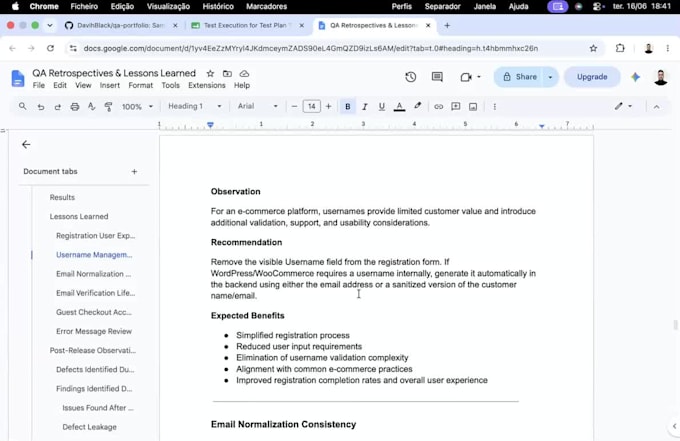680x441 pixels.
Task: Decrease font size with minus button
Action: (x=294, y=107)
